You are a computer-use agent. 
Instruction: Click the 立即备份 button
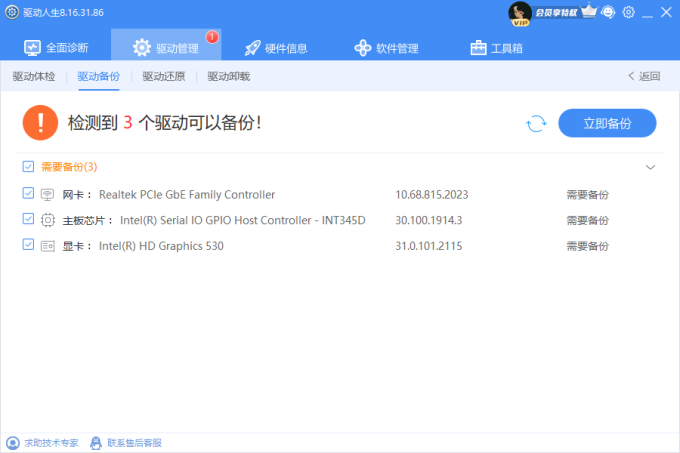(x=607, y=123)
